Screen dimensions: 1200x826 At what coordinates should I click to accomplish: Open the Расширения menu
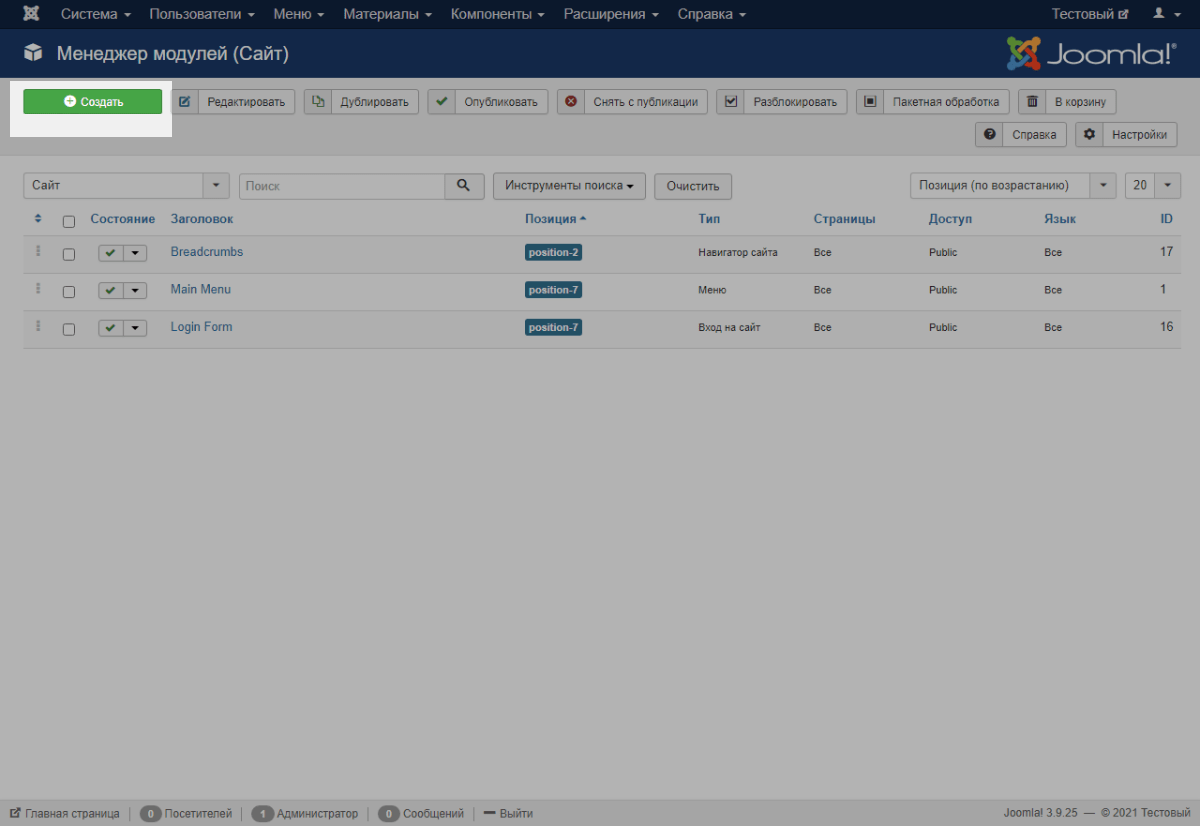(x=610, y=14)
